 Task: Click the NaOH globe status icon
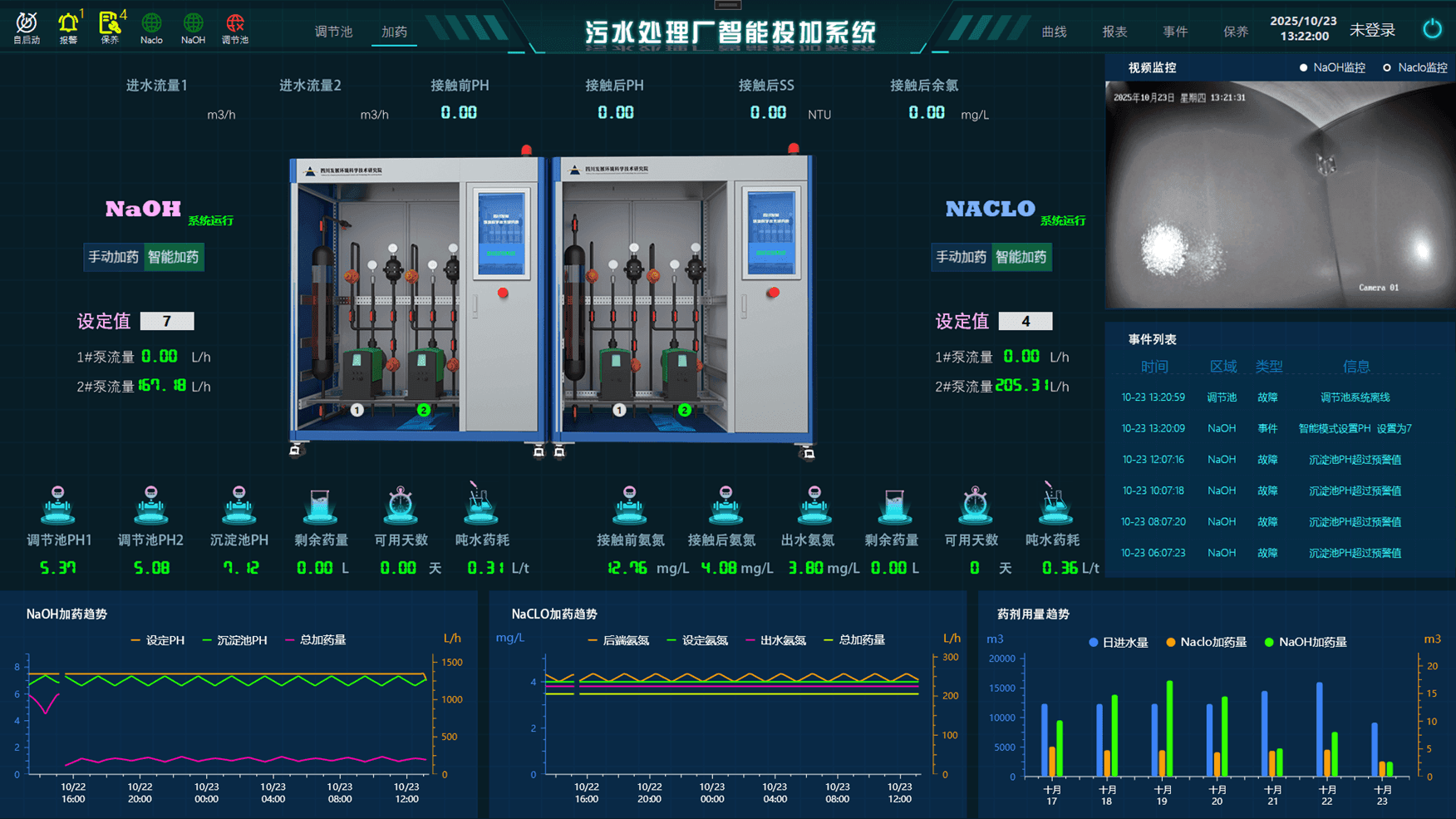193,25
